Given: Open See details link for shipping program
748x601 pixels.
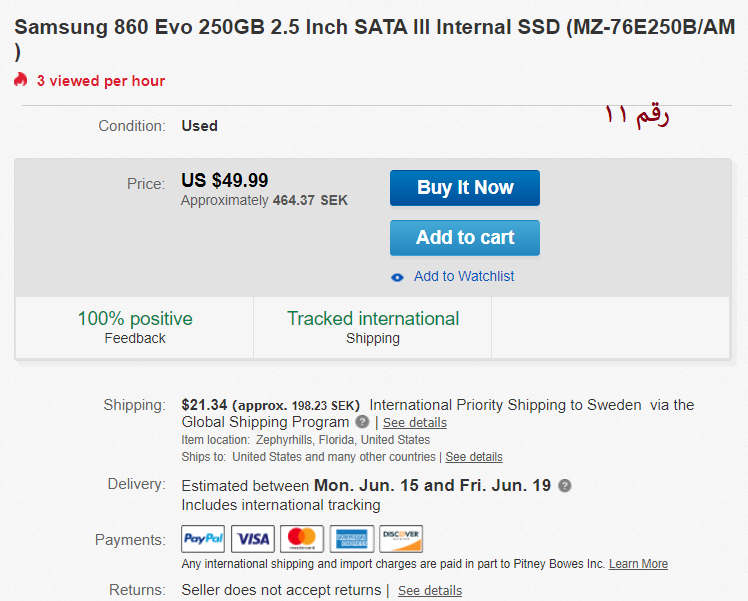Looking at the screenshot, I should point(415,423).
